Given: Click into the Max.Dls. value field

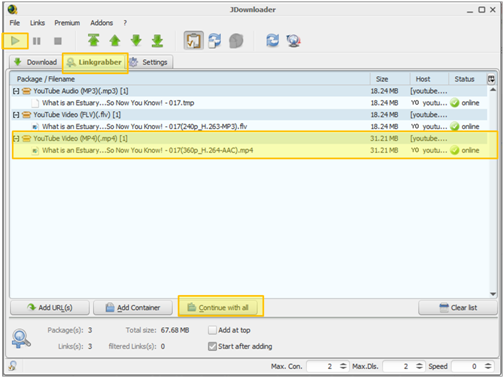Looking at the screenshot, I should [399, 366].
